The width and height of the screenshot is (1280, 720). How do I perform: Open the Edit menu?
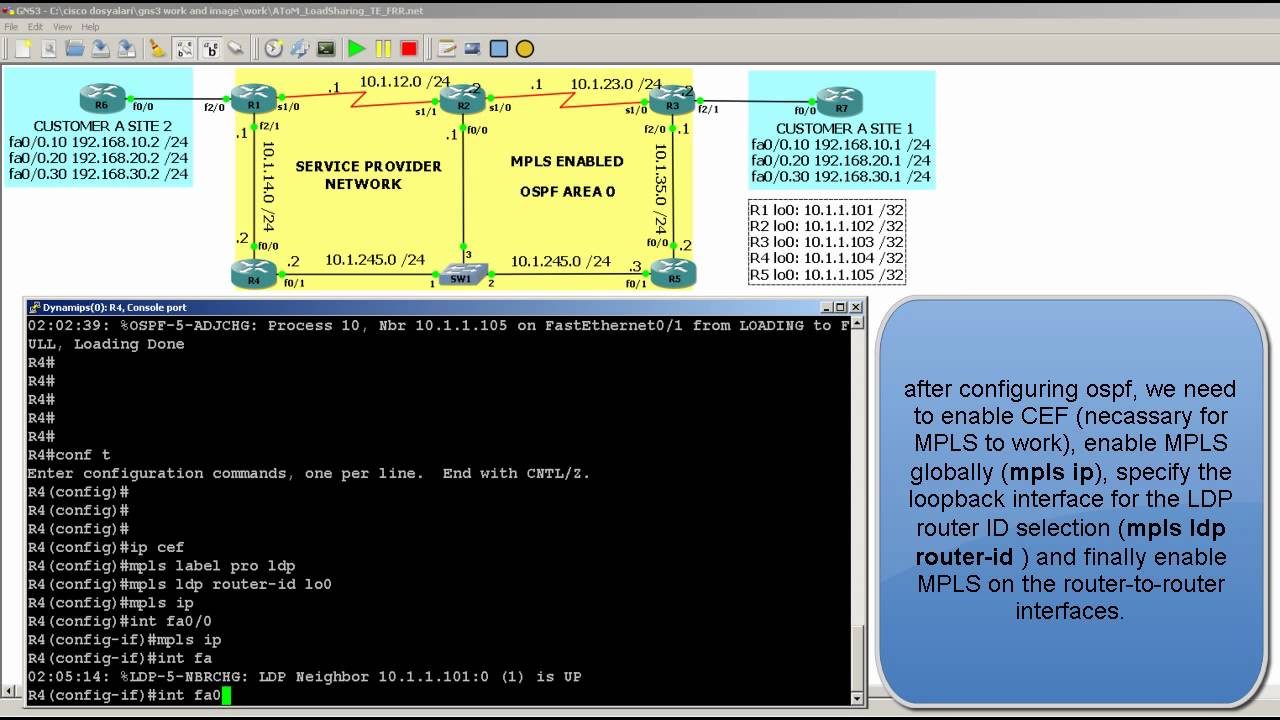[x=35, y=27]
